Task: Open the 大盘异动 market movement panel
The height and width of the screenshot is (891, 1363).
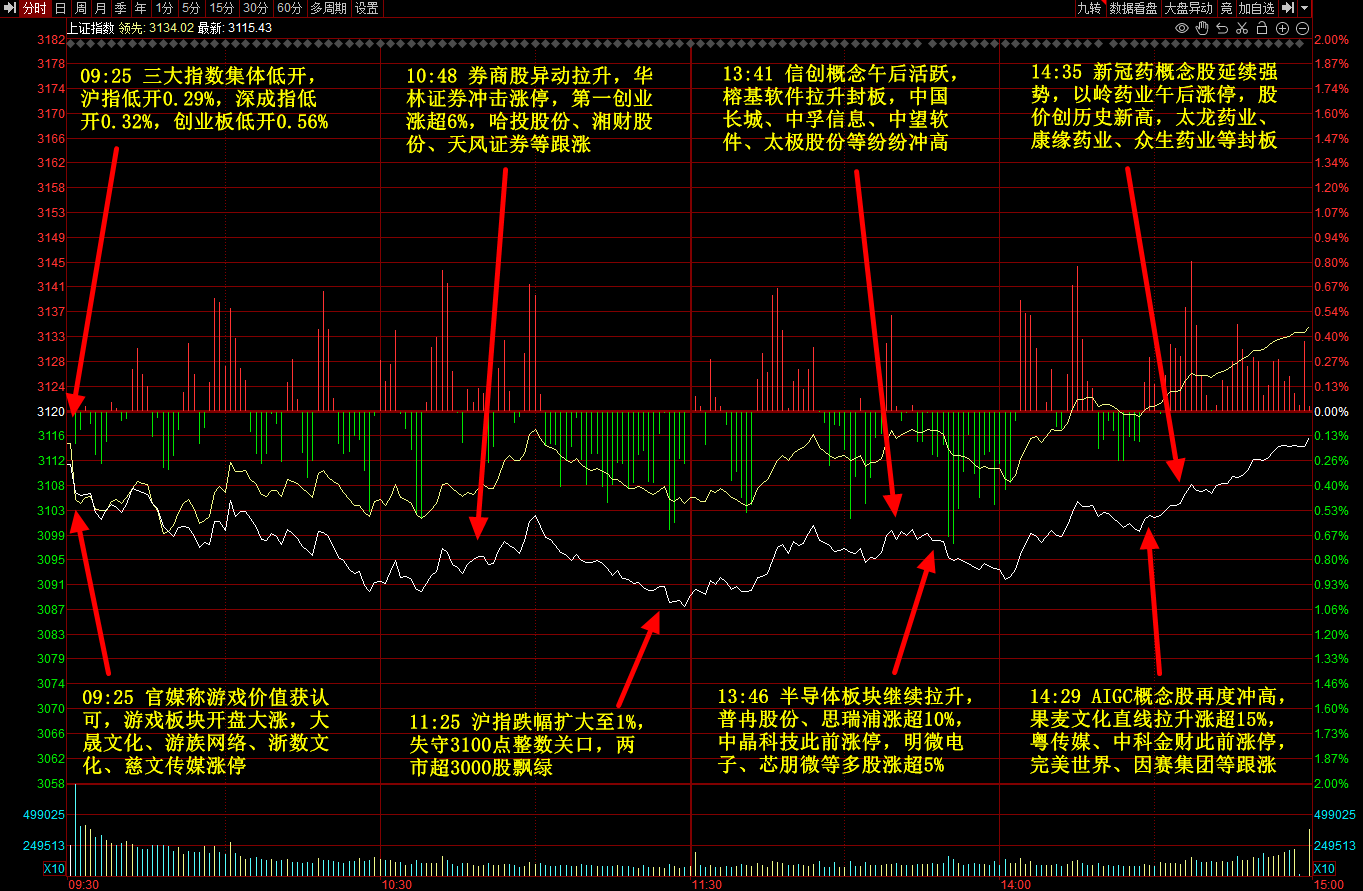Action: (1188, 8)
